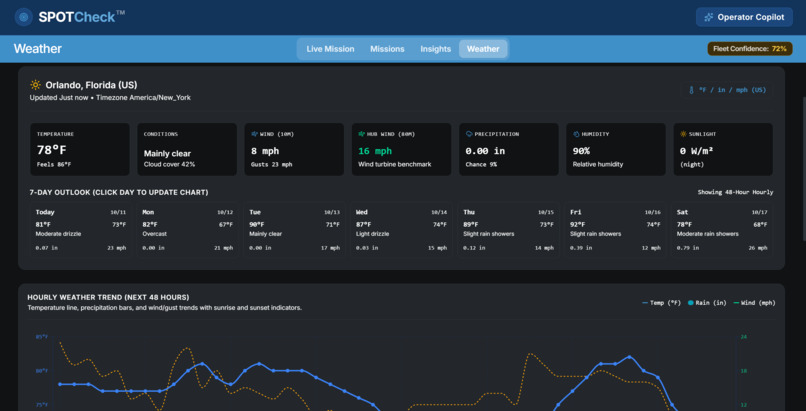This screenshot has height=411, width=806.
Task: Click the Hub Wind 16 mph value
Action: tap(375, 151)
